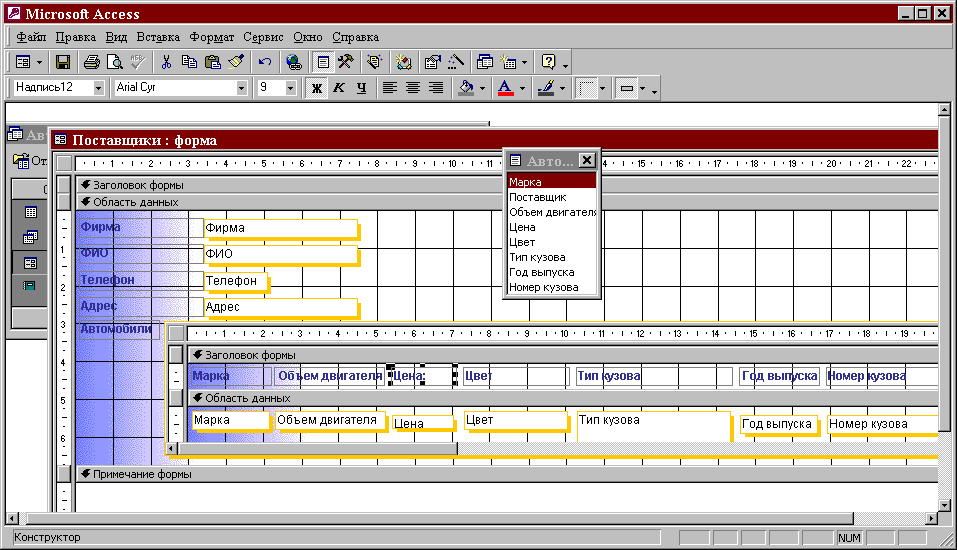This screenshot has height=550, width=957.
Task: Align text left
Action: pyautogui.click(x=389, y=88)
